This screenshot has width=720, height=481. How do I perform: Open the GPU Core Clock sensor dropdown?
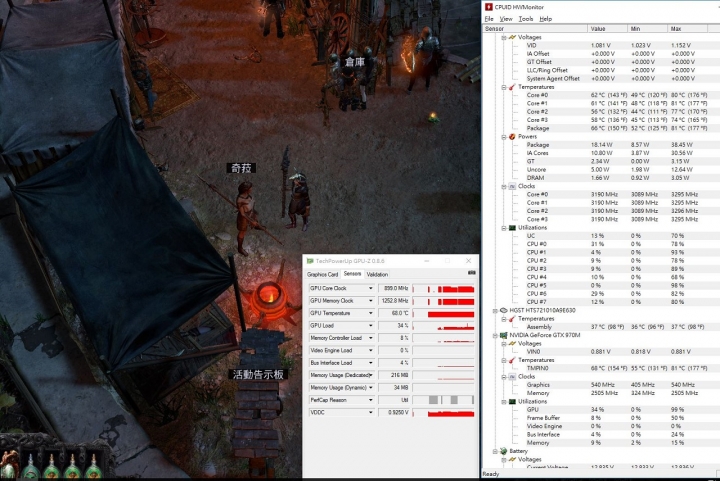pyautogui.click(x=371, y=288)
